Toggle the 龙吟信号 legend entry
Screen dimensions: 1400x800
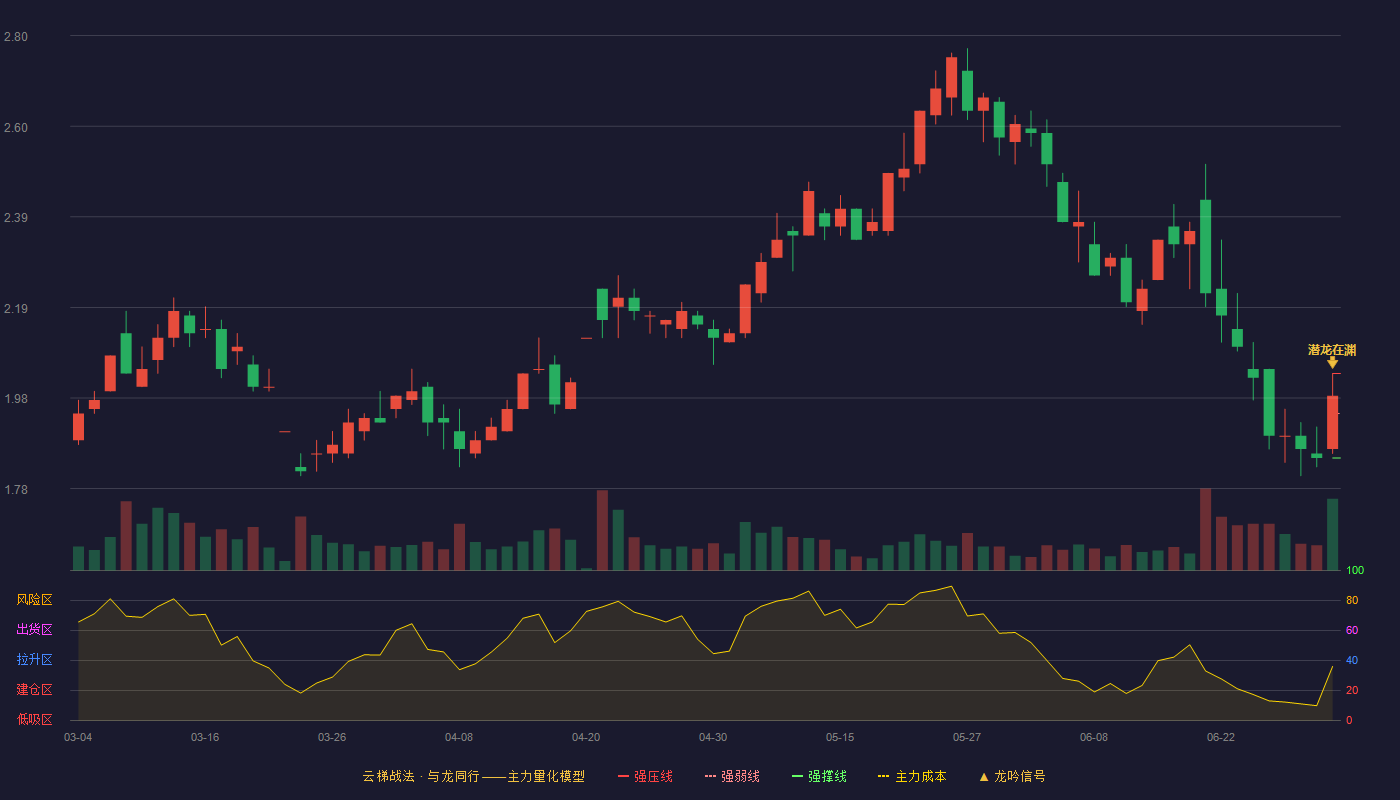tap(1012, 776)
